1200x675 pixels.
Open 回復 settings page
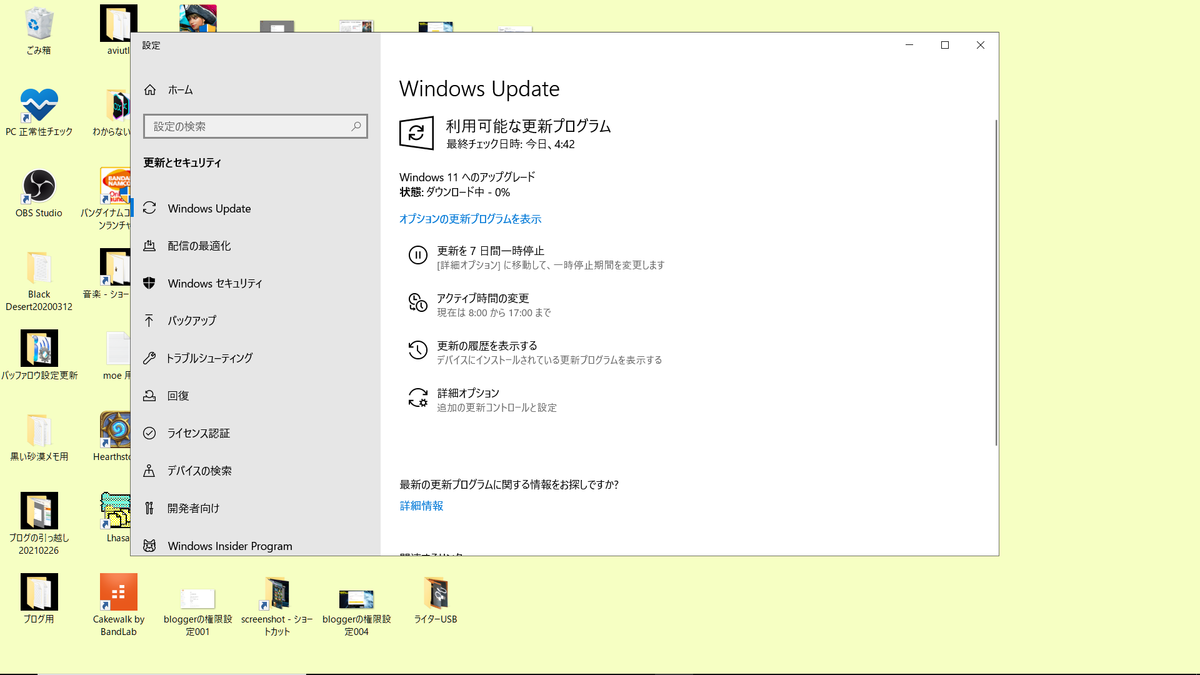[x=256, y=396]
